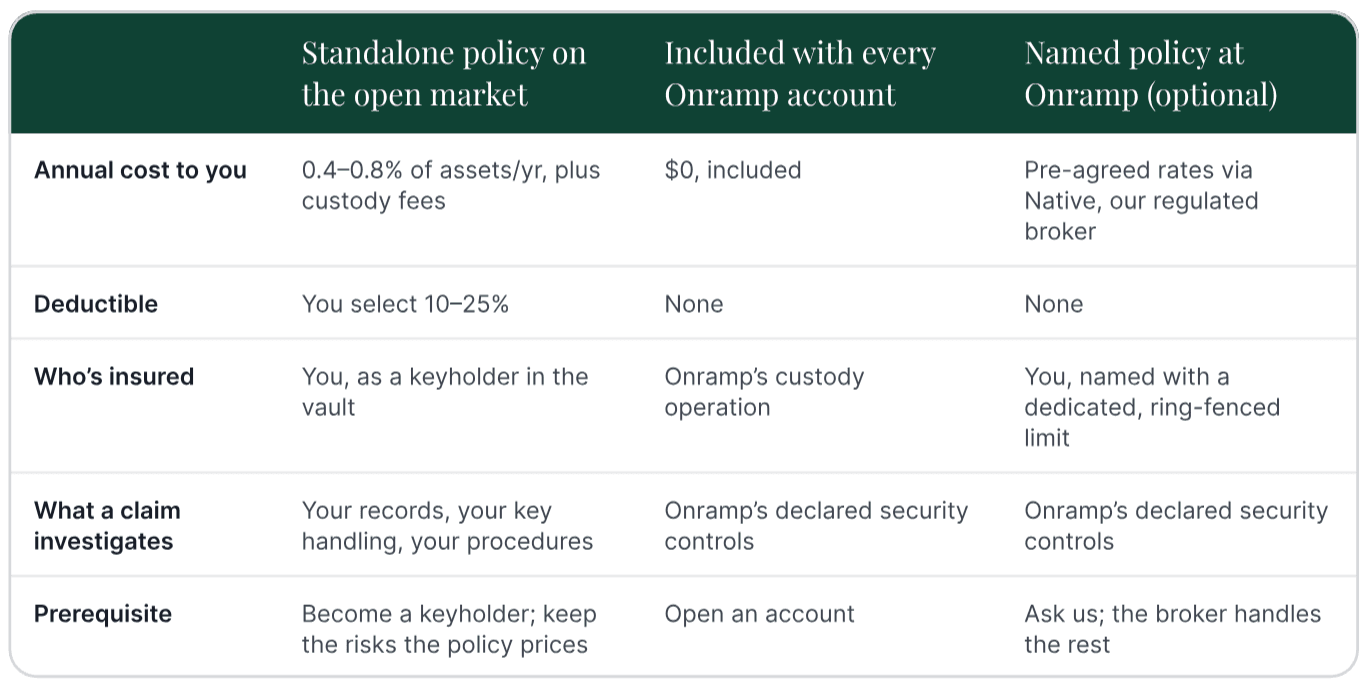Click 'None' under the included Onramp account column
Image resolution: width=1371 pixels, height=687 pixels.
click(694, 304)
